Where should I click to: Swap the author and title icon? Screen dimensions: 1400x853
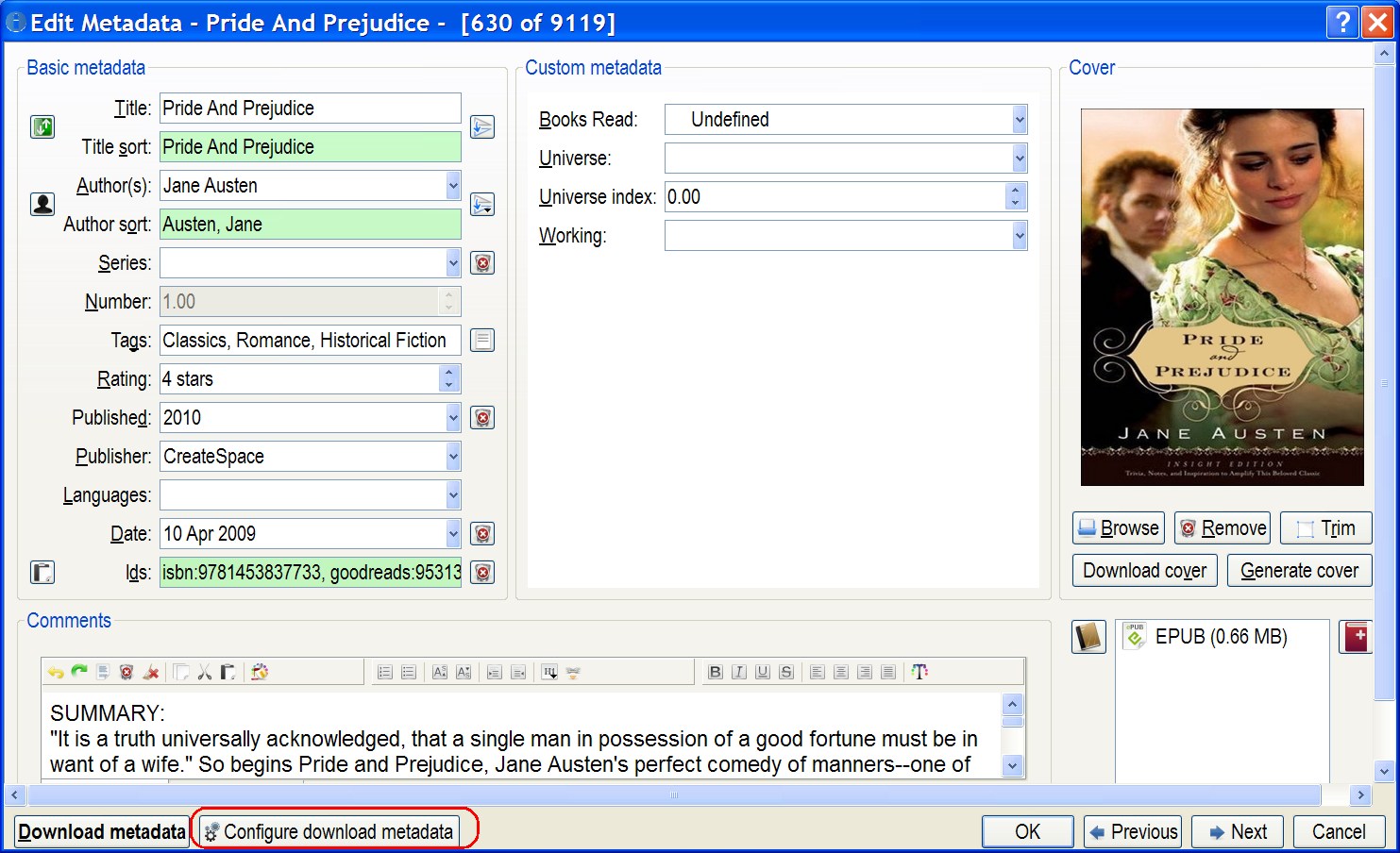[42, 126]
